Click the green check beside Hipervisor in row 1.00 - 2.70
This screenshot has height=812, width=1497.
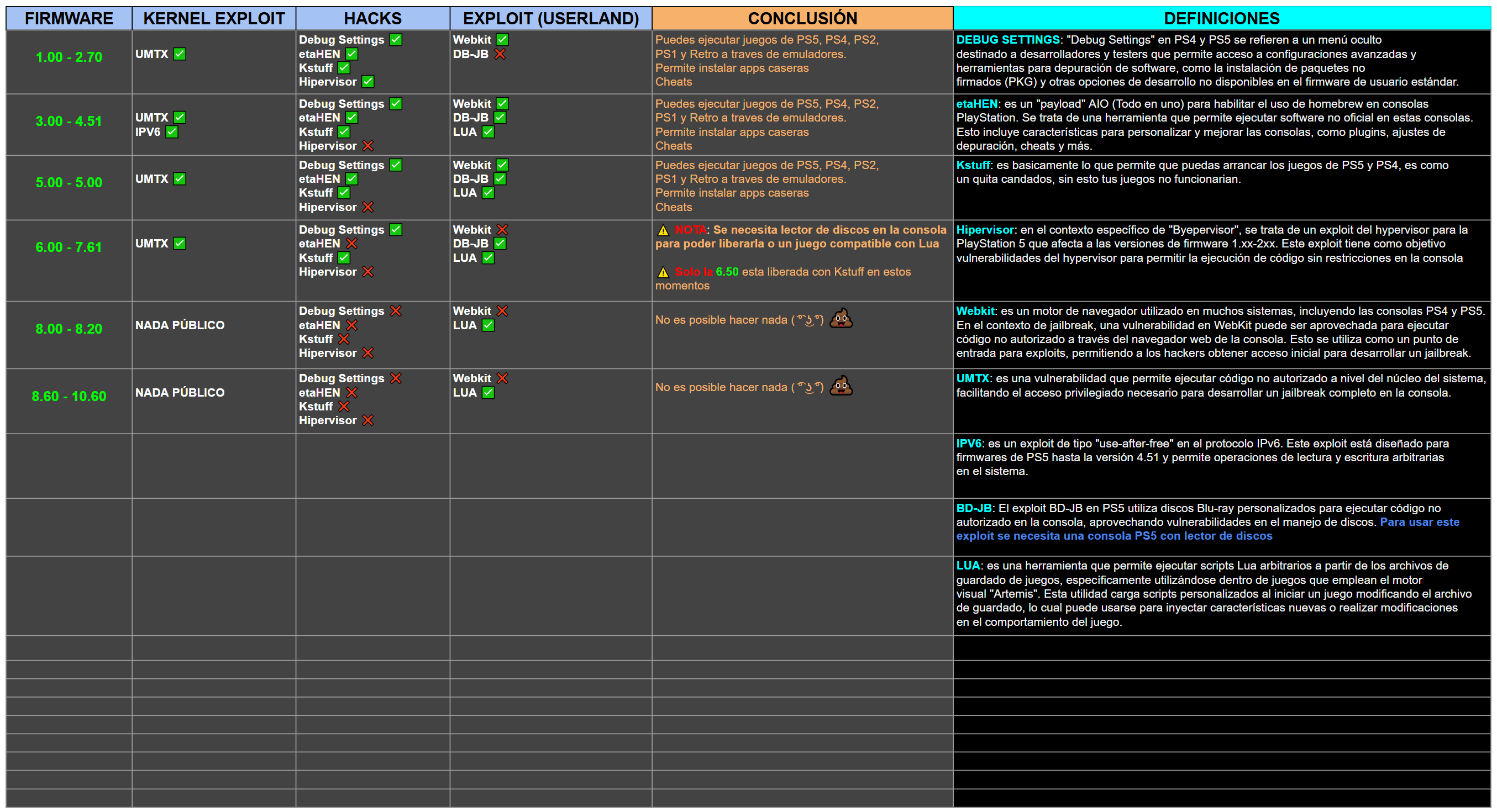(x=368, y=82)
